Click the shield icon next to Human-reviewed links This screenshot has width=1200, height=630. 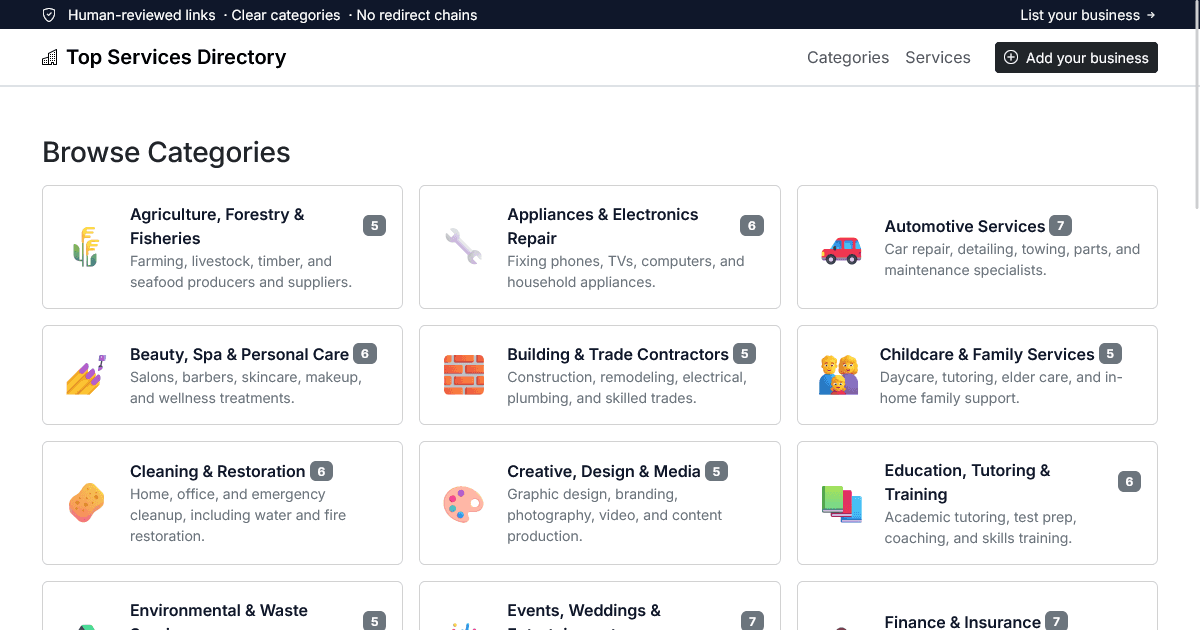pyautogui.click(x=49, y=15)
